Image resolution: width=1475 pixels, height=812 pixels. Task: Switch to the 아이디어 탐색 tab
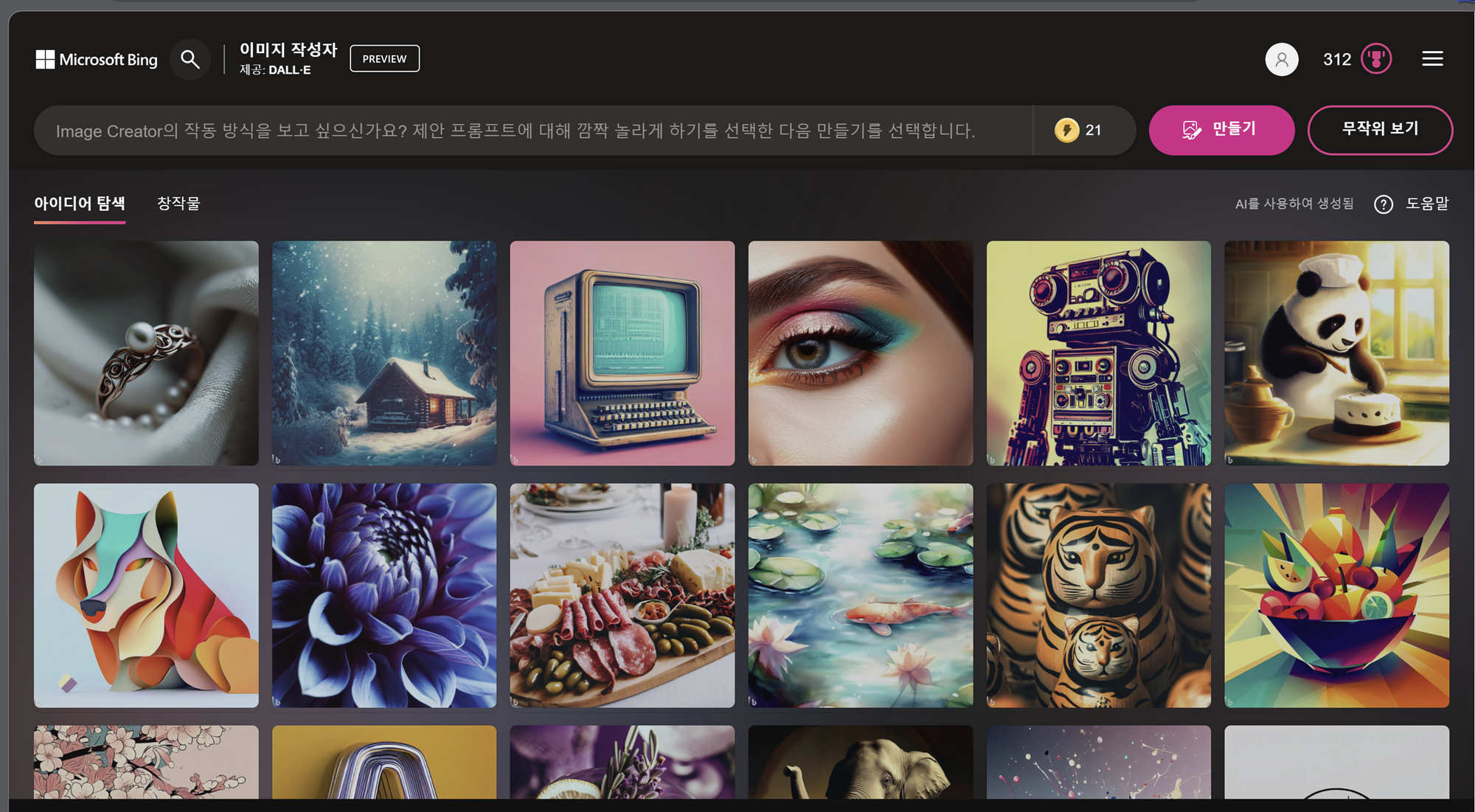[80, 204]
